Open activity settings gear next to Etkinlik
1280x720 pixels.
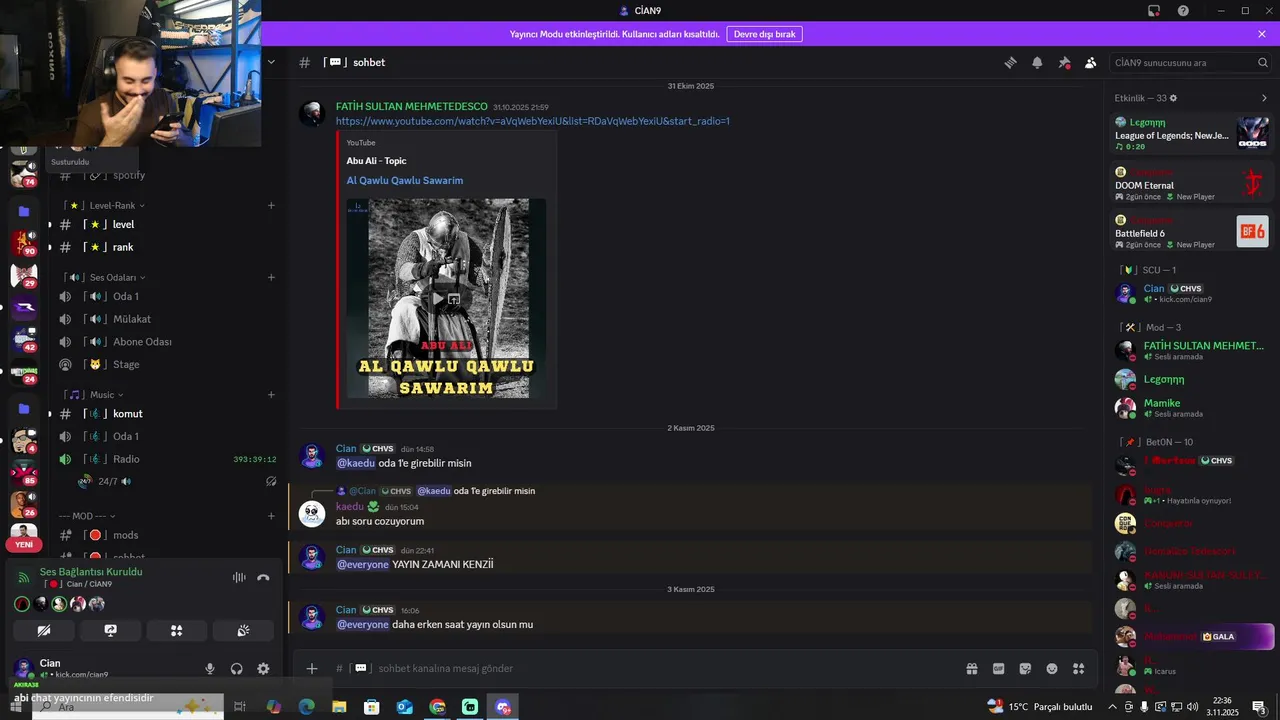(1173, 98)
